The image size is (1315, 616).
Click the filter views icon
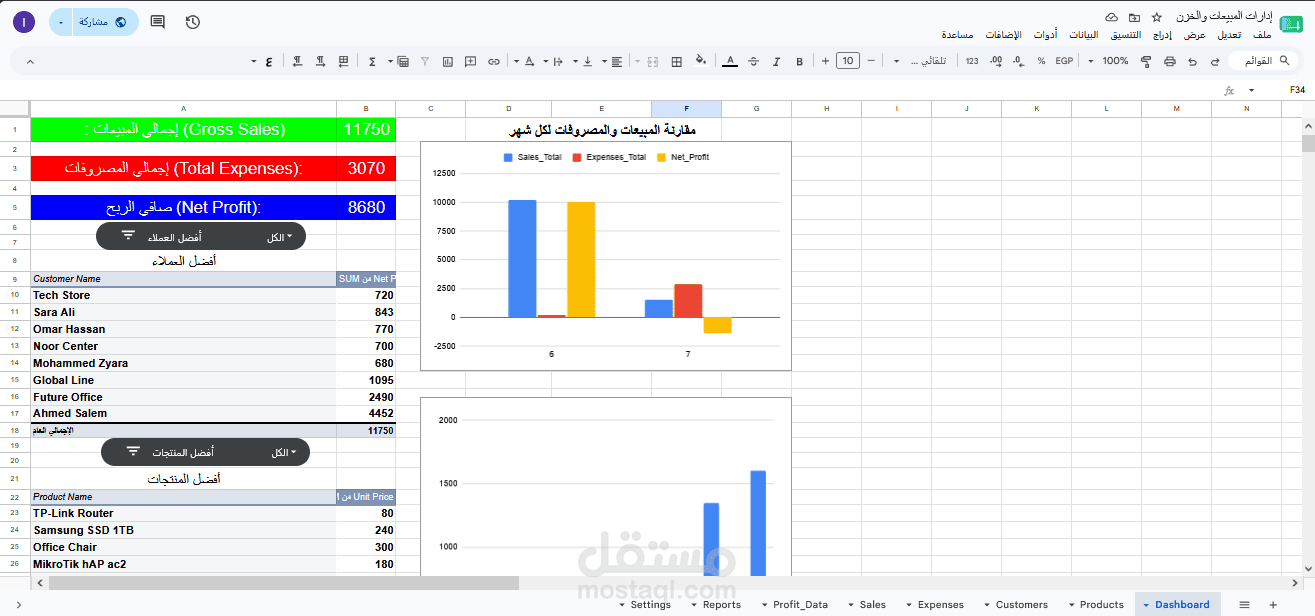(x=403, y=61)
